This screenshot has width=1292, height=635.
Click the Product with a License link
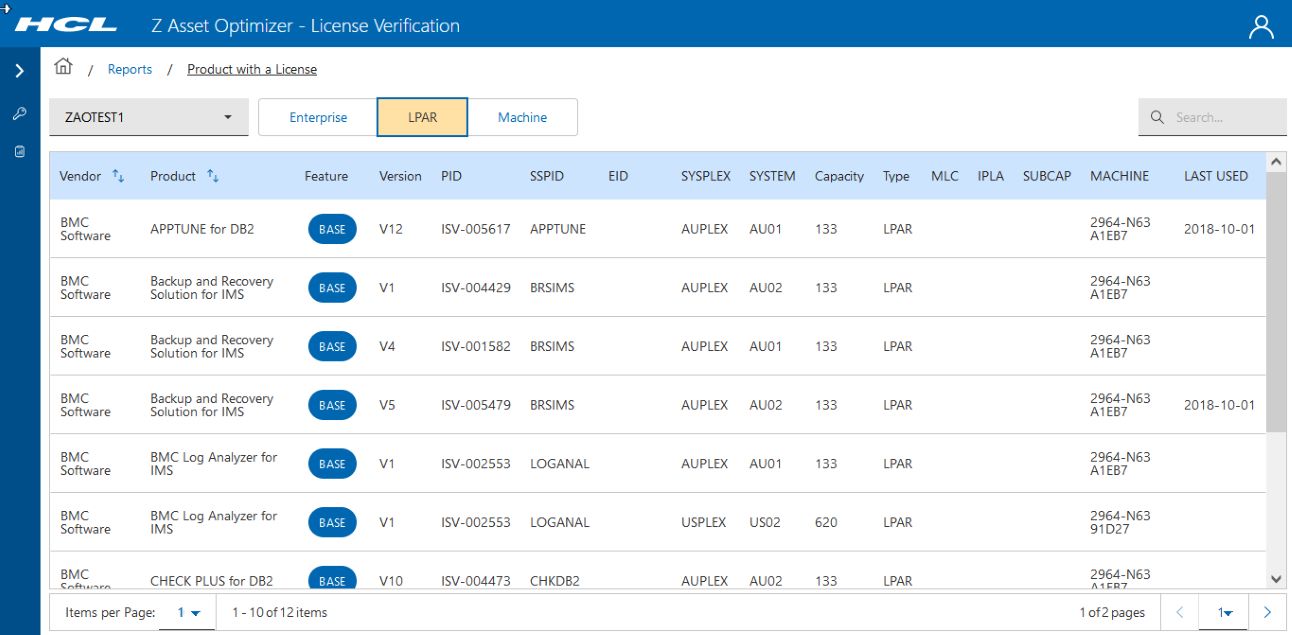(252, 69)
